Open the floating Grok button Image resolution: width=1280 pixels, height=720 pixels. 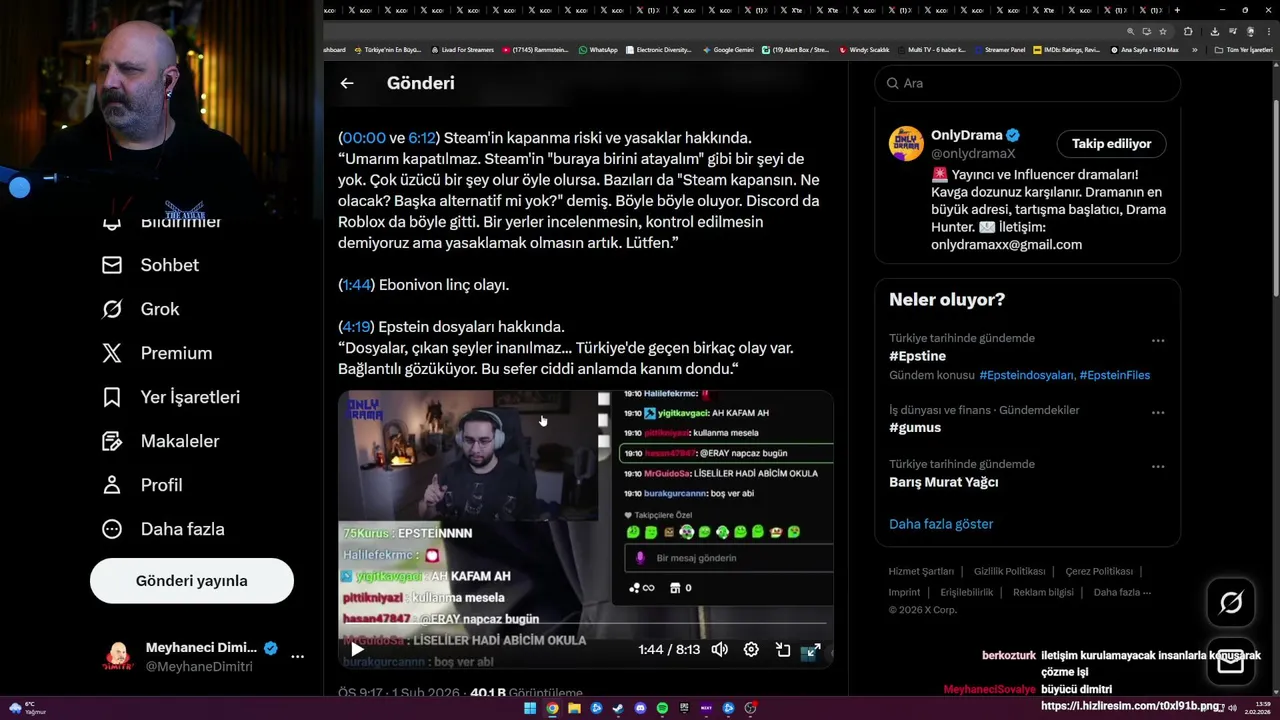[1231, 602]
